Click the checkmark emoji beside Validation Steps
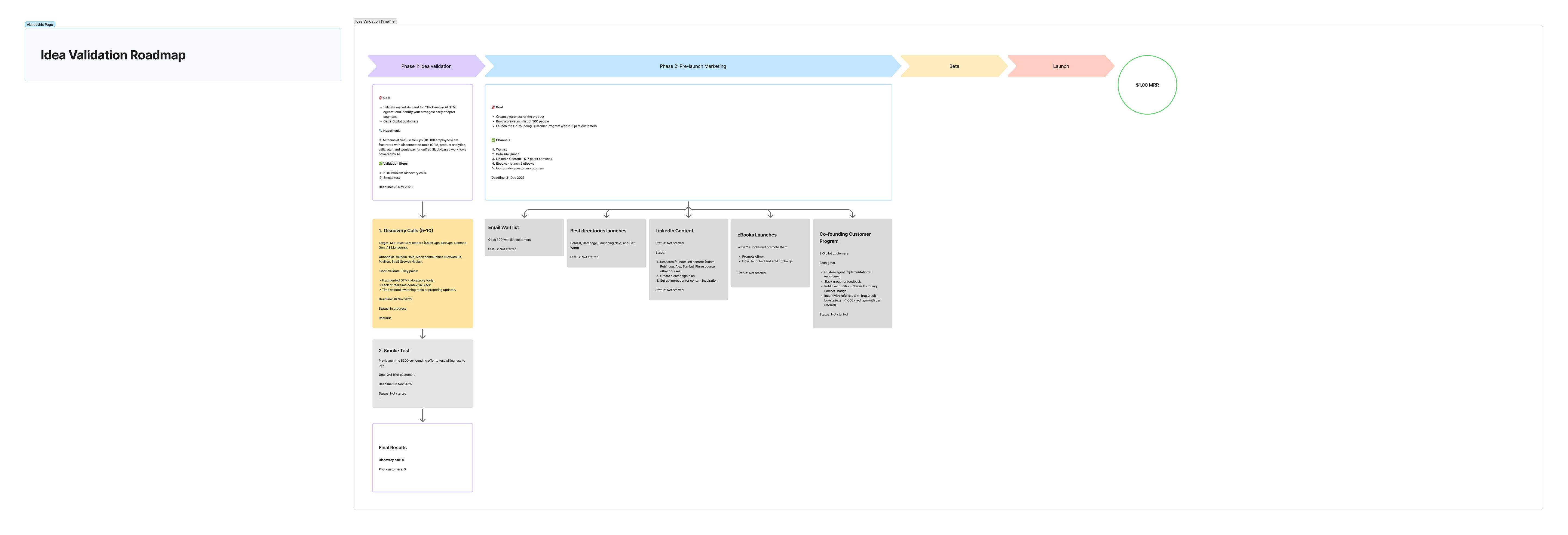1568x535 pixels. tap(381, 164)
